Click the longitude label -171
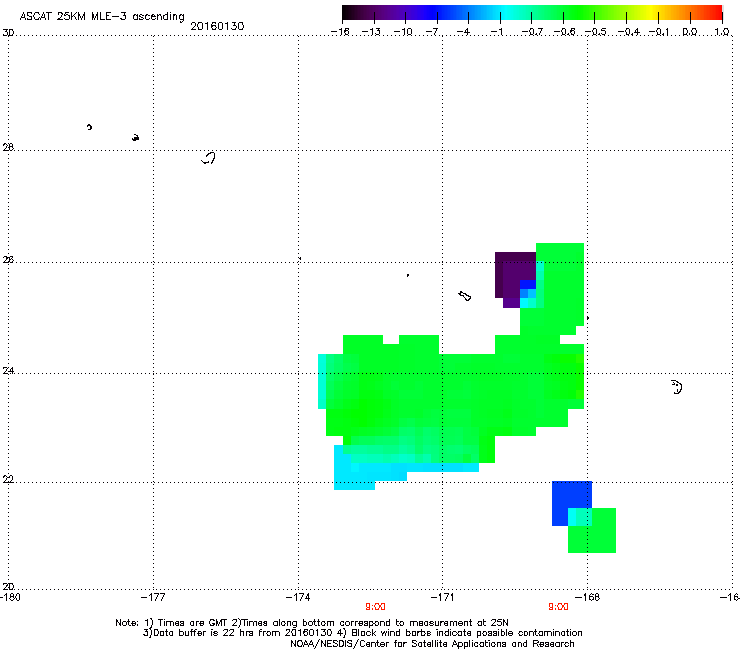 tap(443, 597)
